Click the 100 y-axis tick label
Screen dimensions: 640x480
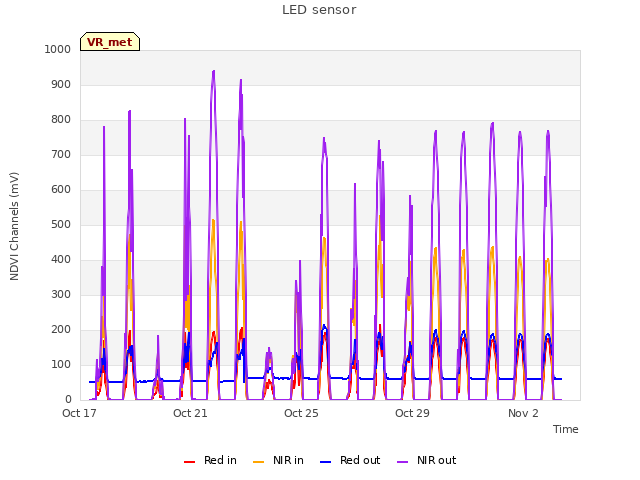tap(61, 364)
